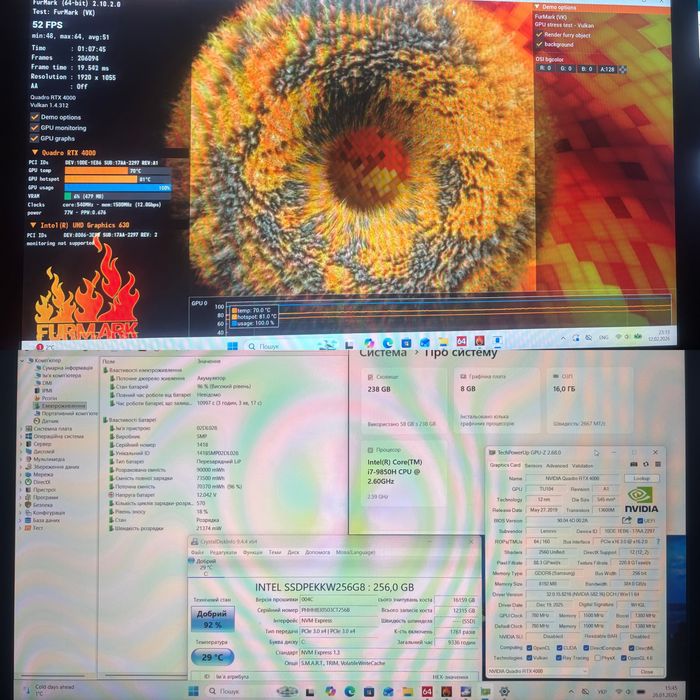Expand the Мультимедіа node in AIDA64
The image size is (700, 700).
pos(21,459)
